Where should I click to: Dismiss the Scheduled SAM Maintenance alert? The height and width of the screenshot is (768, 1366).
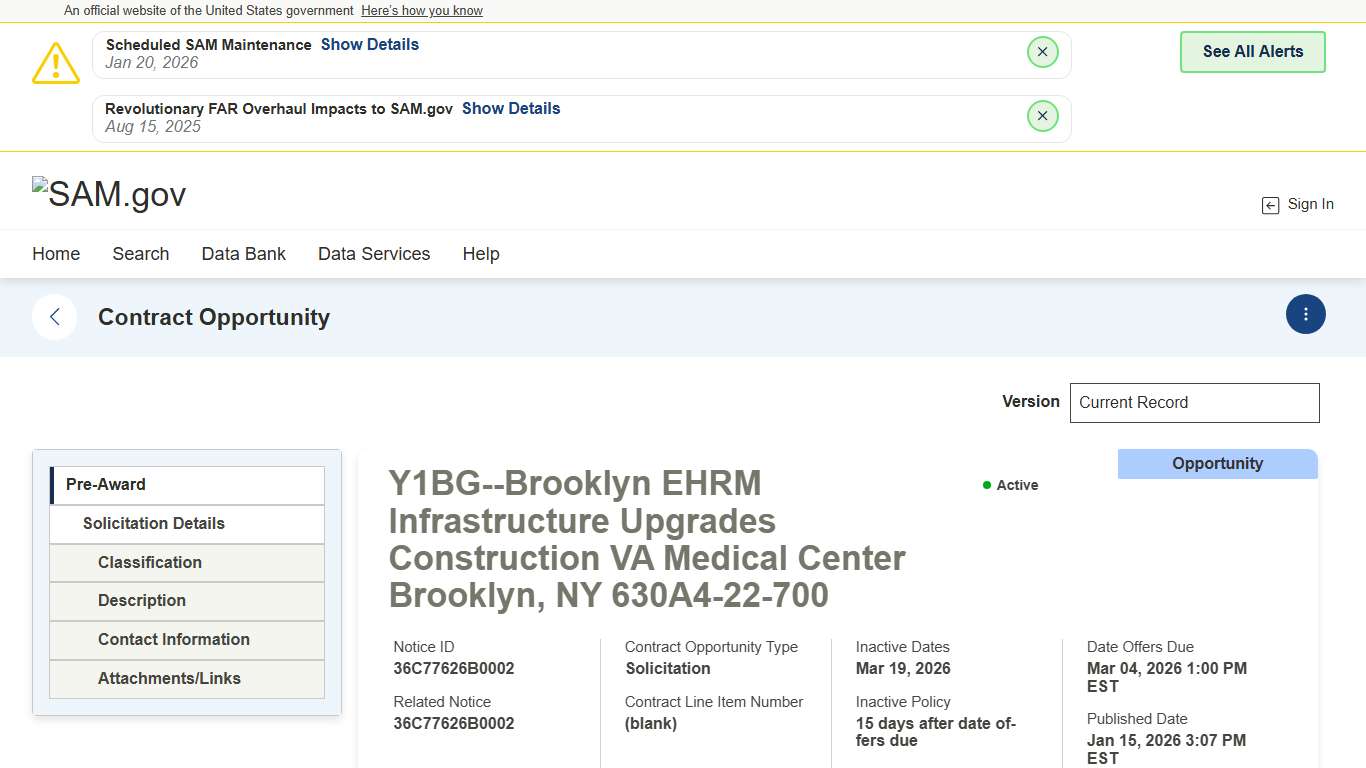pos(1042,52)
